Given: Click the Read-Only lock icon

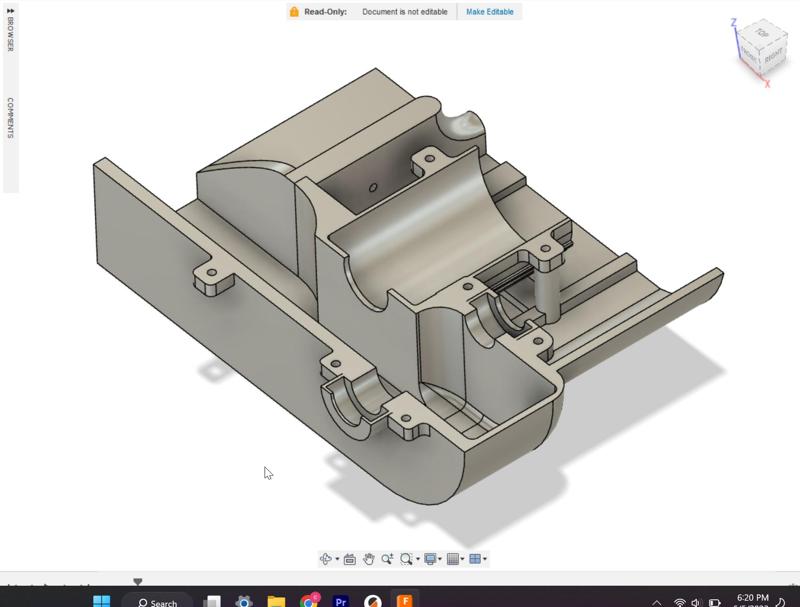Looking at the screenshot, I should [294, 12].
